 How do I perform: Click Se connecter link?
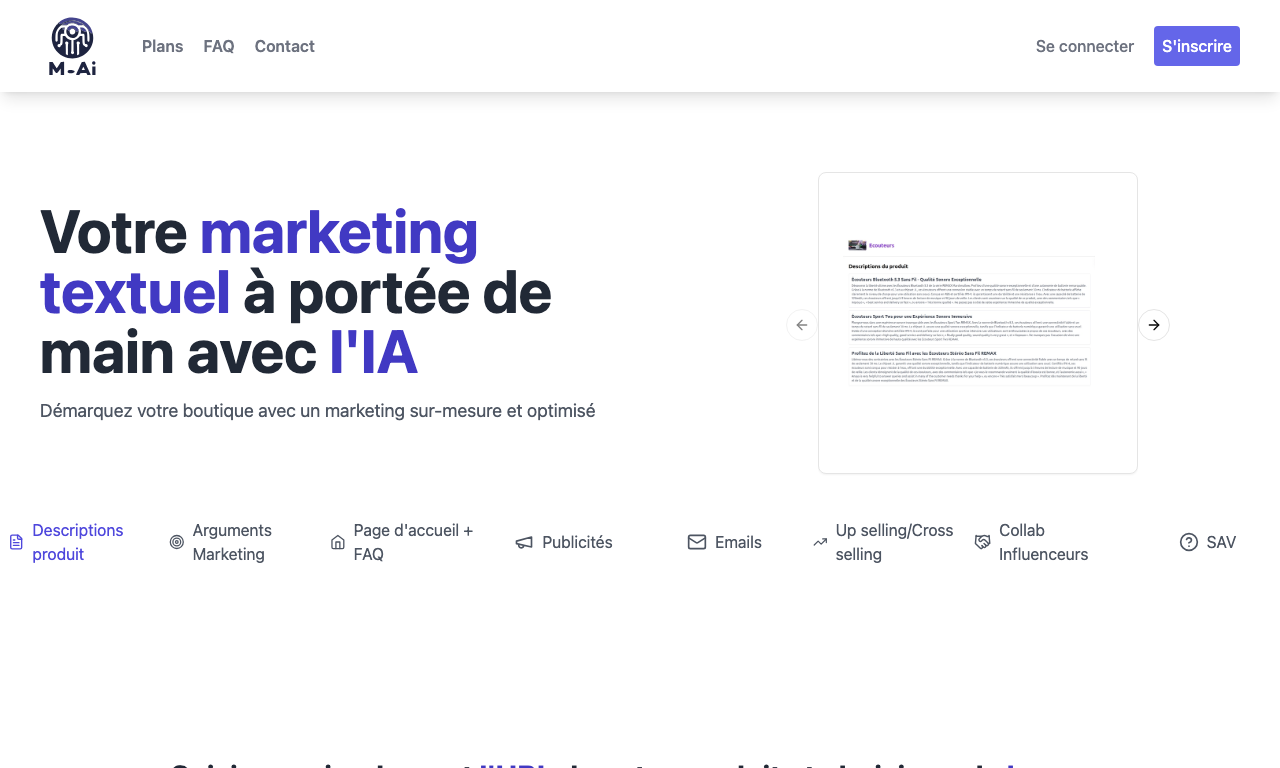1085,46
